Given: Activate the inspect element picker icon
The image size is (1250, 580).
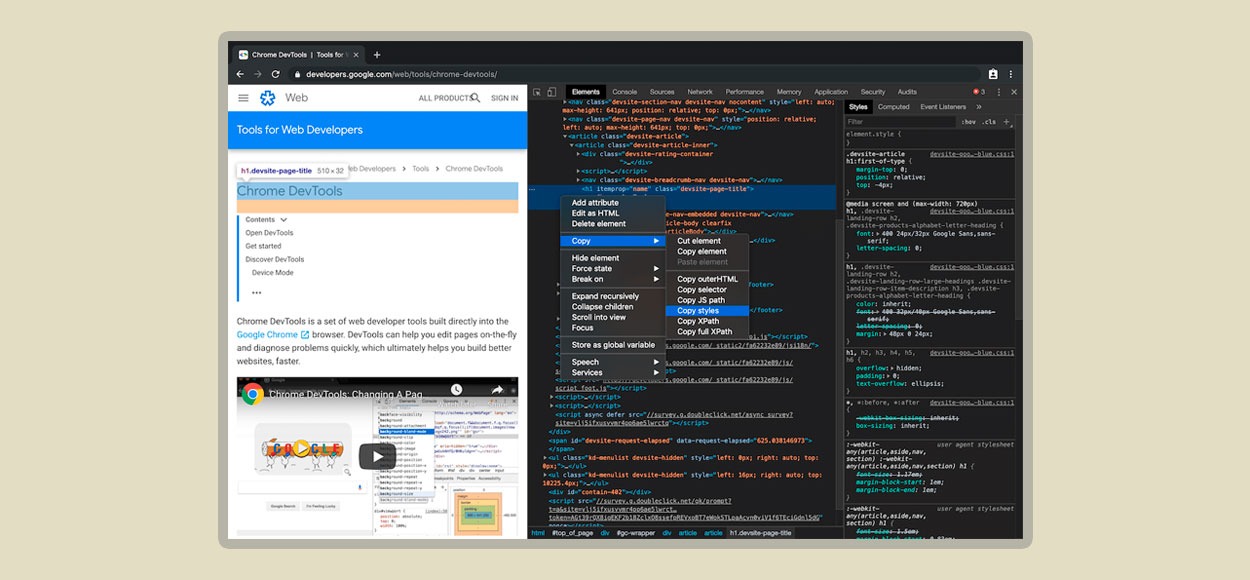Looking at the screenshot, I should point(537,92).
